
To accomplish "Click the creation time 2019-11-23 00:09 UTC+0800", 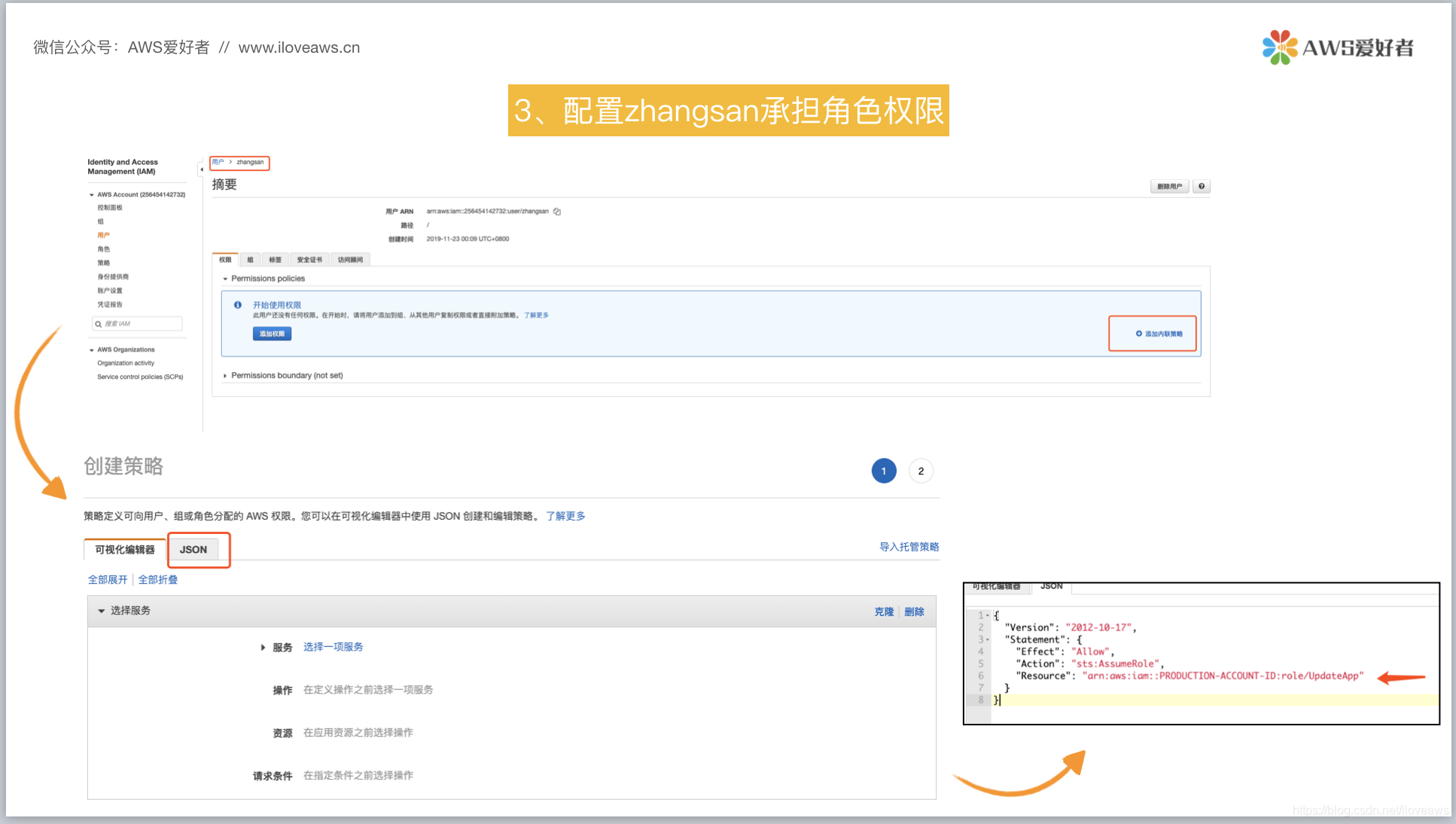I will (468, 239).
